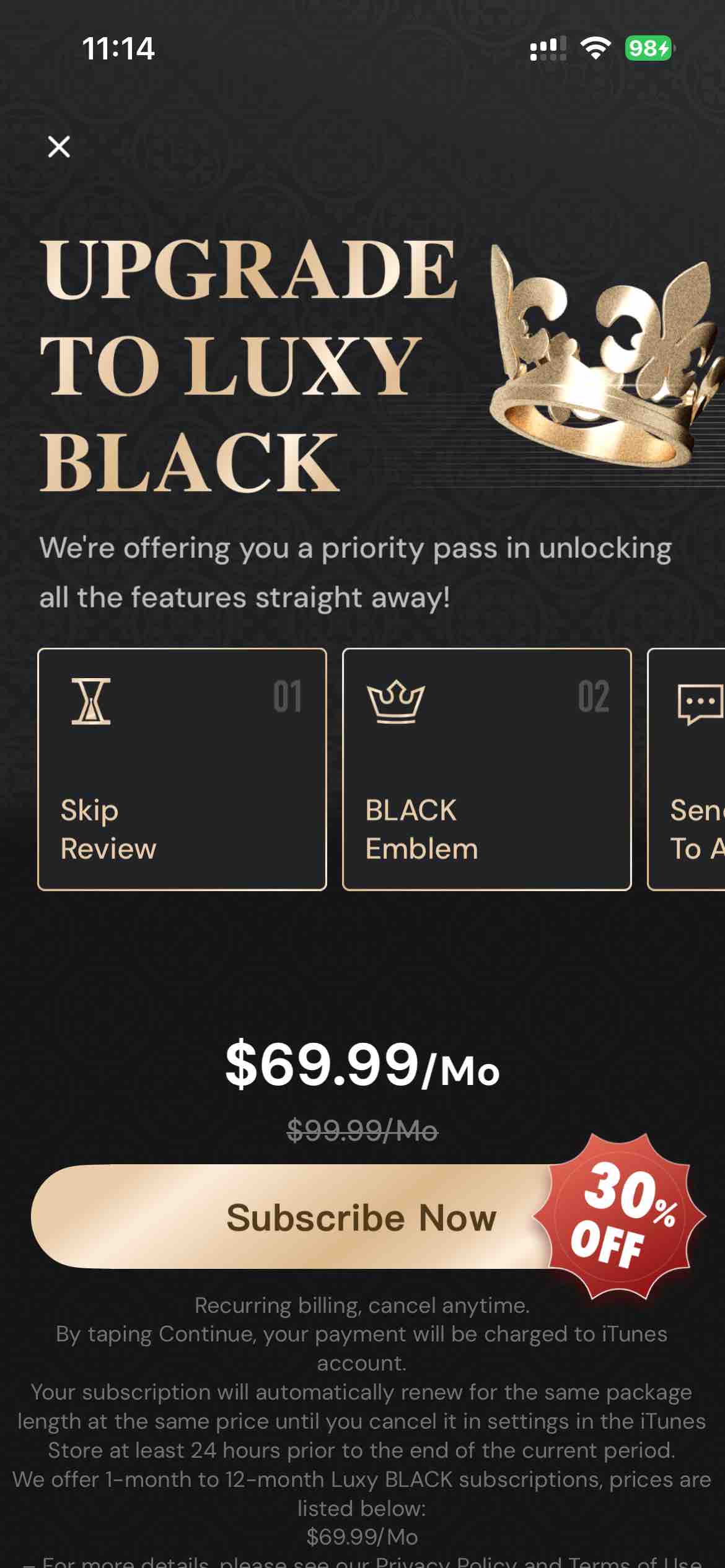725x1568 pixels.
Task: Tap the battery indicator in status bar
Action: click(649, 48)
